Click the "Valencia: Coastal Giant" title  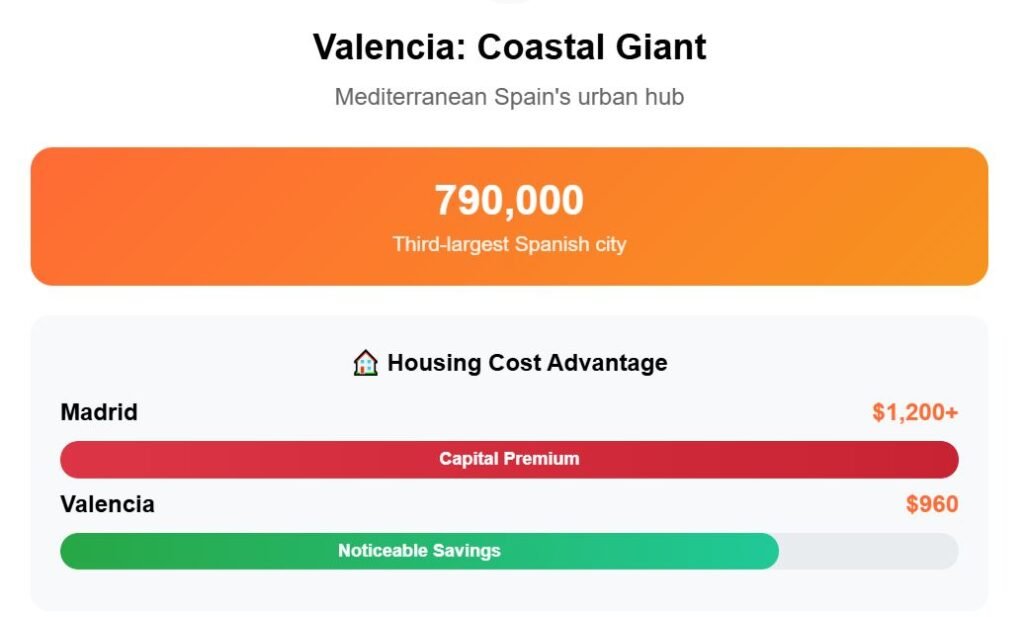[510, 47]
